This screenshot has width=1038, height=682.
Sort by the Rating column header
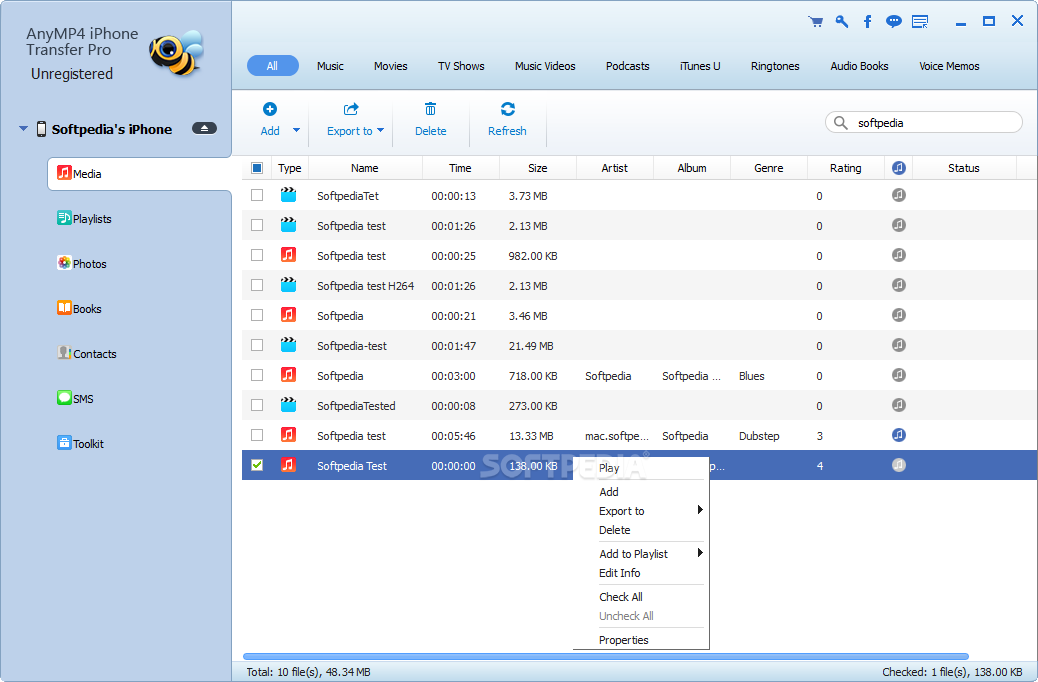point(845,168)
